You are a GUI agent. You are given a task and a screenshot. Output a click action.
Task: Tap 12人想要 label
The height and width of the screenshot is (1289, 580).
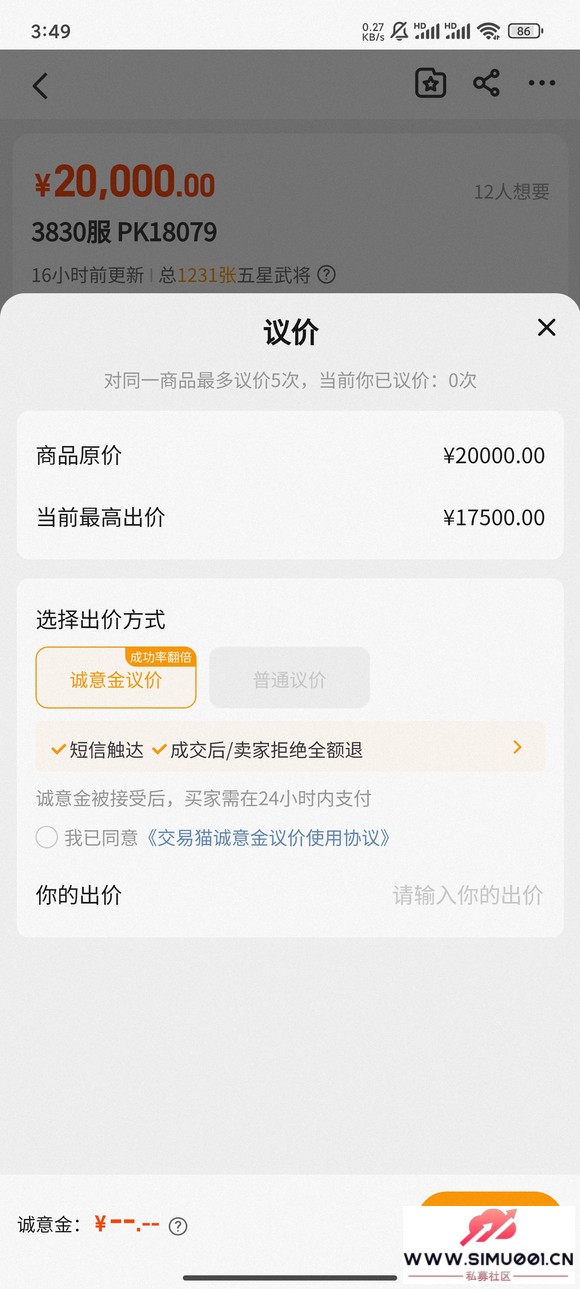[x=512, y=191]
